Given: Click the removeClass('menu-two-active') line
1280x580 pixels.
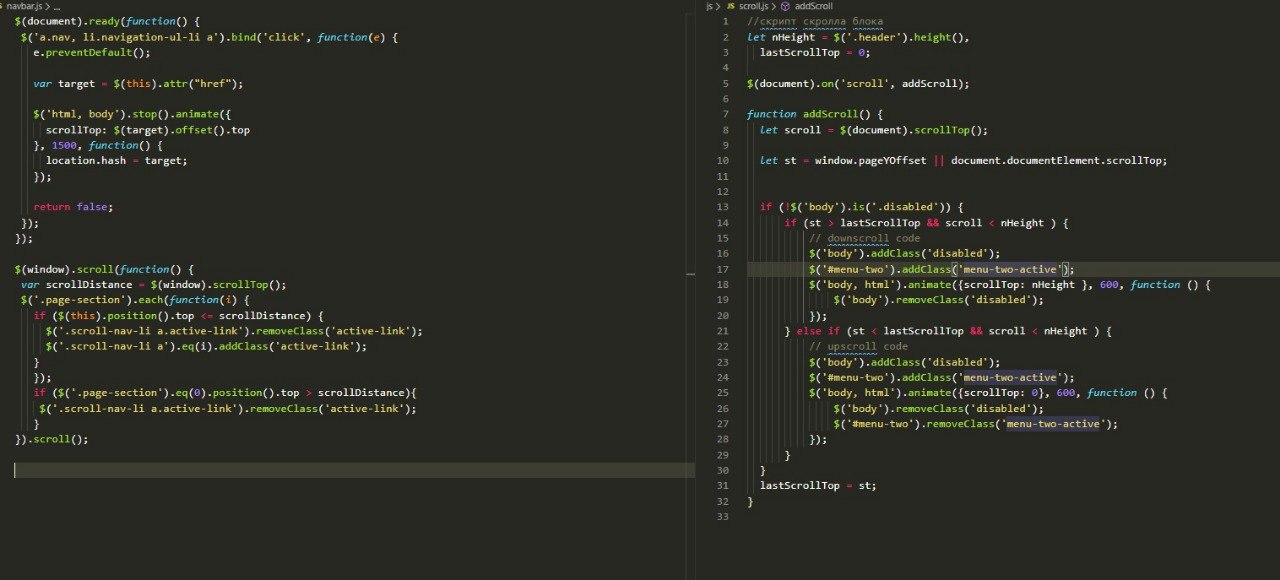Looking at the screenshot, I should point(976,423).
